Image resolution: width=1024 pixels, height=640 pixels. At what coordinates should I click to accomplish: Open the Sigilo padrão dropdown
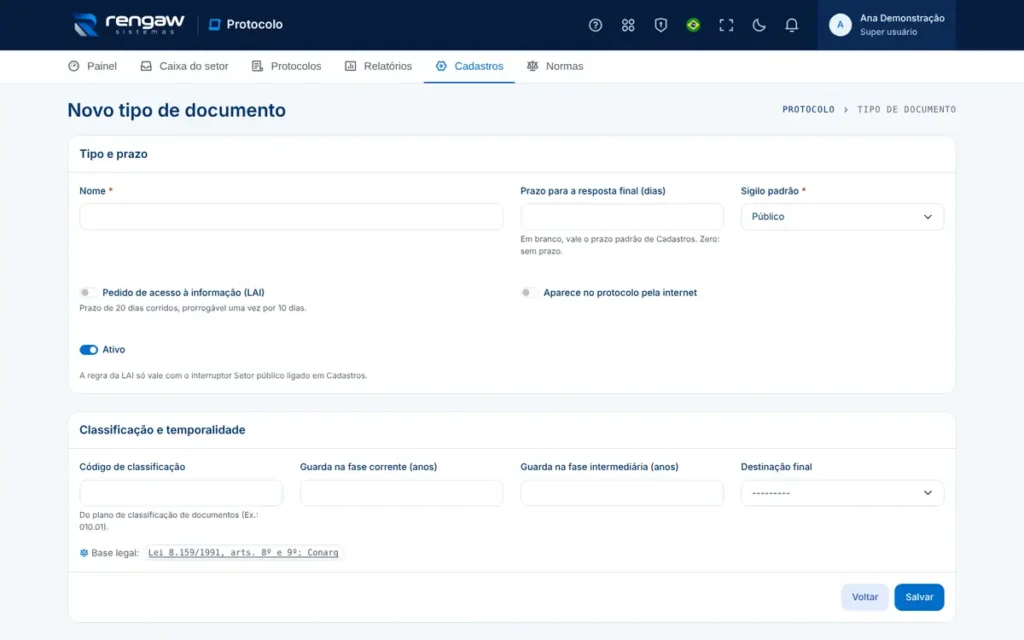click(x=842, y=217)
